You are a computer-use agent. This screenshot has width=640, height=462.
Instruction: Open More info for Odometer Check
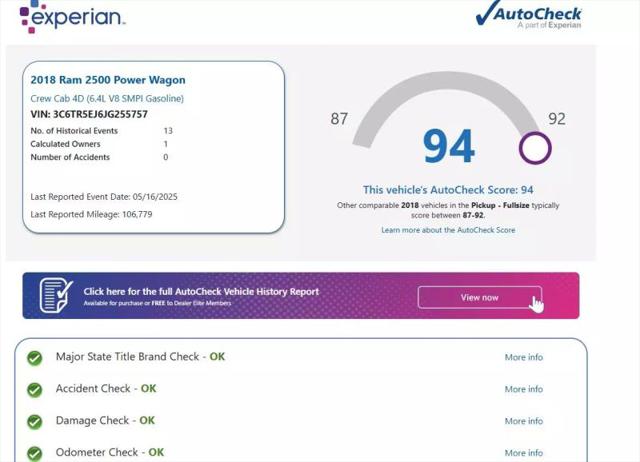(x=524, y=453)
